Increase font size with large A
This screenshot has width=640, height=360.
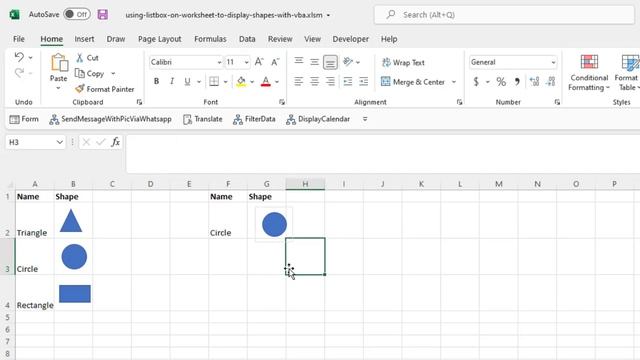pos(259,62)
